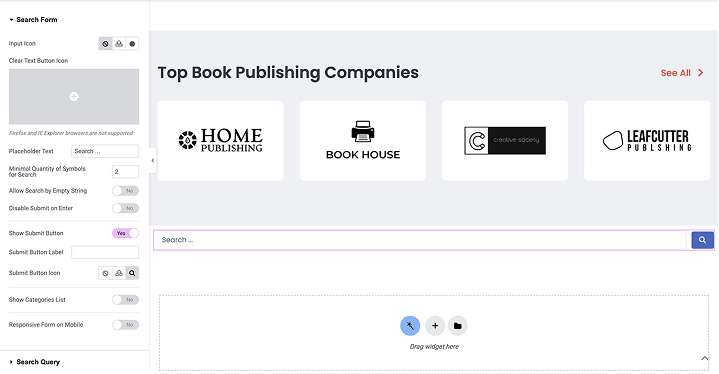Click the See All arrow chevron
The image size is (719, 374).
pos(700,73)
